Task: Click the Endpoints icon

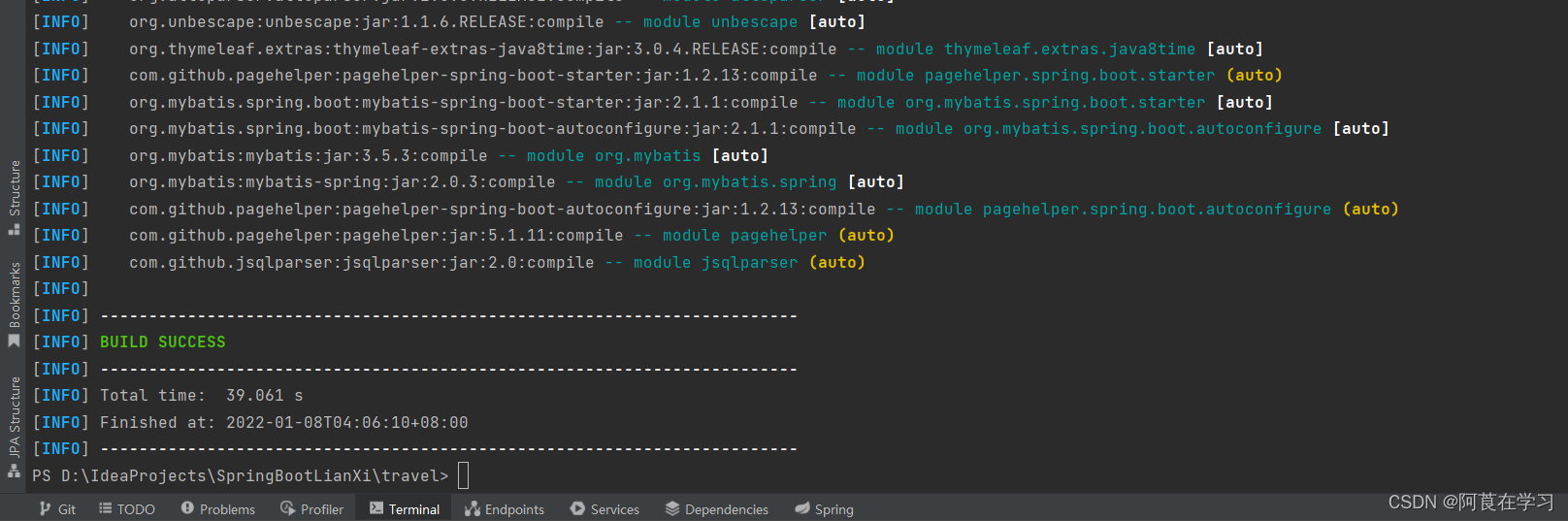Action: pyautogui.click(x=473, y=508)
